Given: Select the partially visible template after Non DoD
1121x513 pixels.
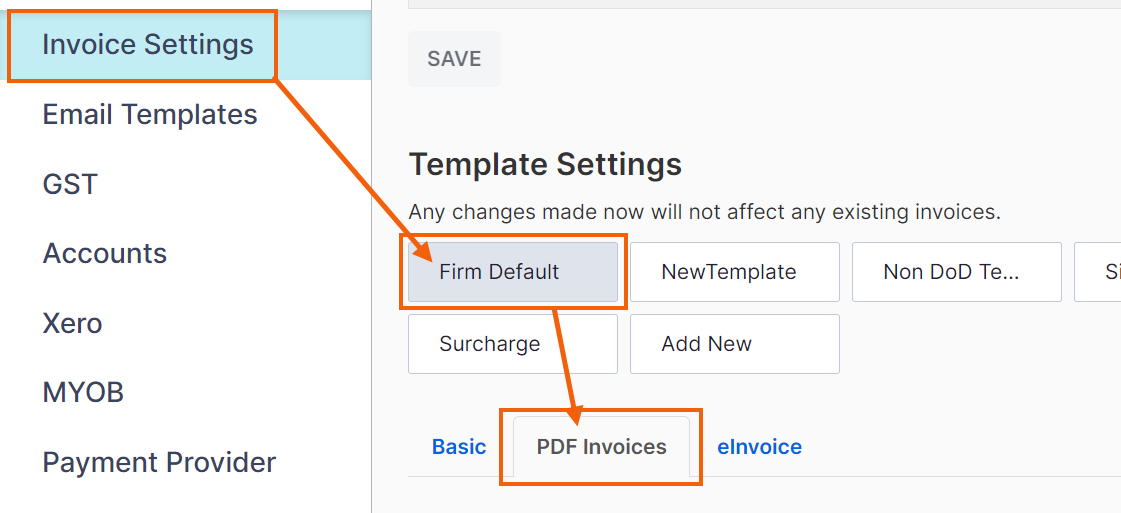Looking at the screenshot, I should 1097,272.
